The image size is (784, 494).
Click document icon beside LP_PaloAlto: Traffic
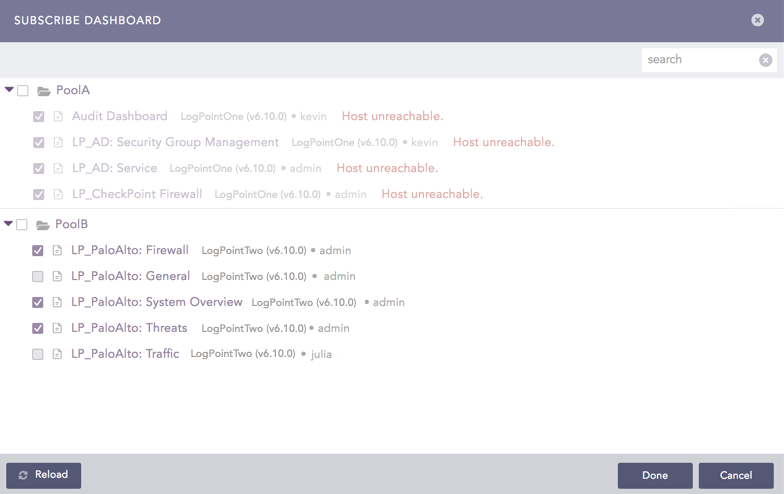[58, 354]
